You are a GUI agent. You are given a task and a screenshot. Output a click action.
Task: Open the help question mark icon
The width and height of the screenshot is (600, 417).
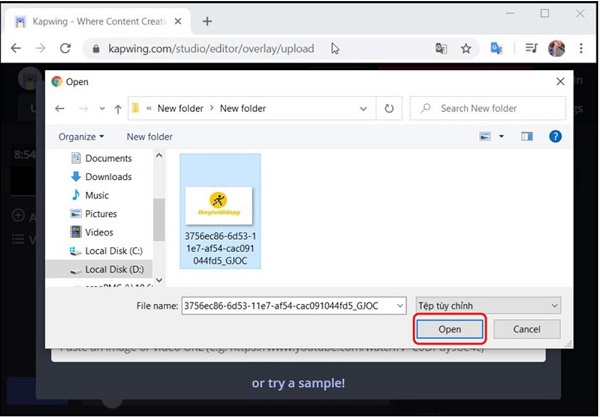pos(555,136)
